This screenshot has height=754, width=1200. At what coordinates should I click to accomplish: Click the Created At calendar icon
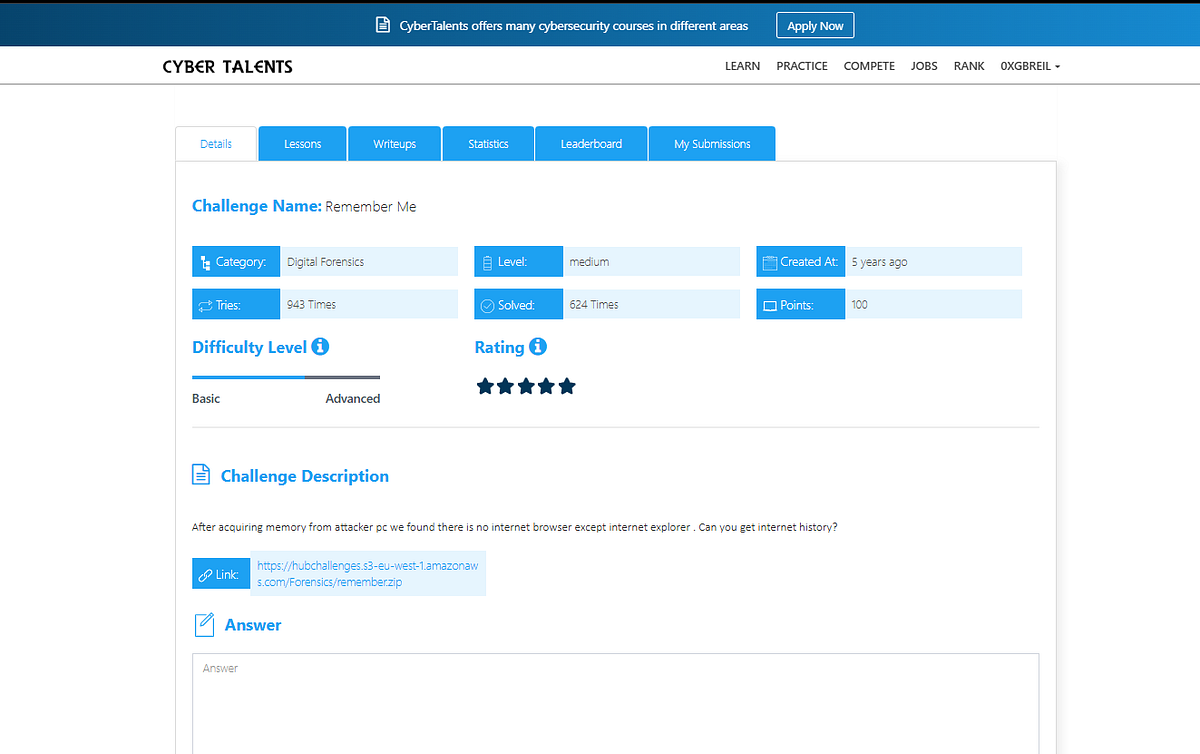click(x=770, y=262)
